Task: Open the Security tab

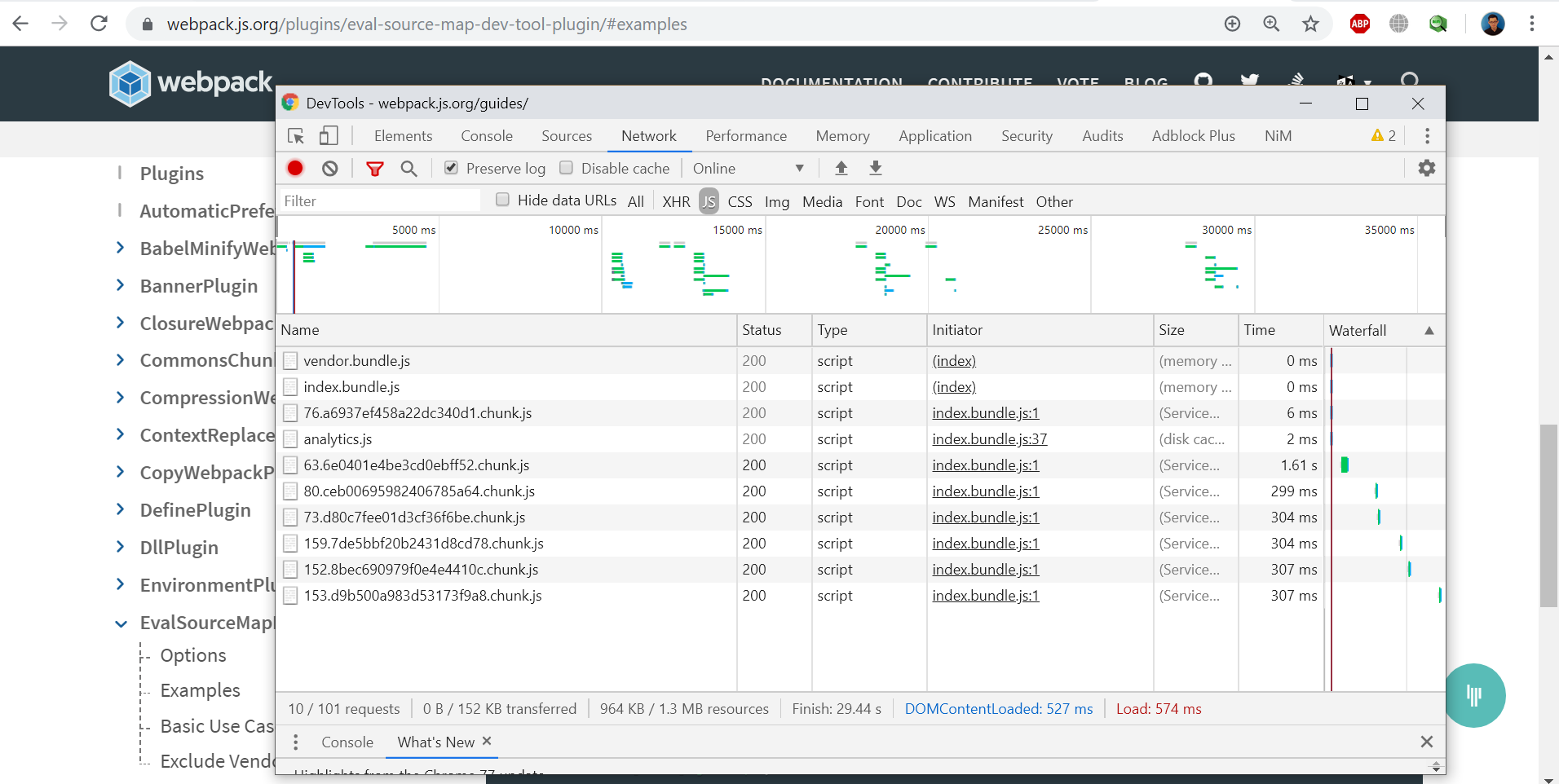Action: point(1027,136)
